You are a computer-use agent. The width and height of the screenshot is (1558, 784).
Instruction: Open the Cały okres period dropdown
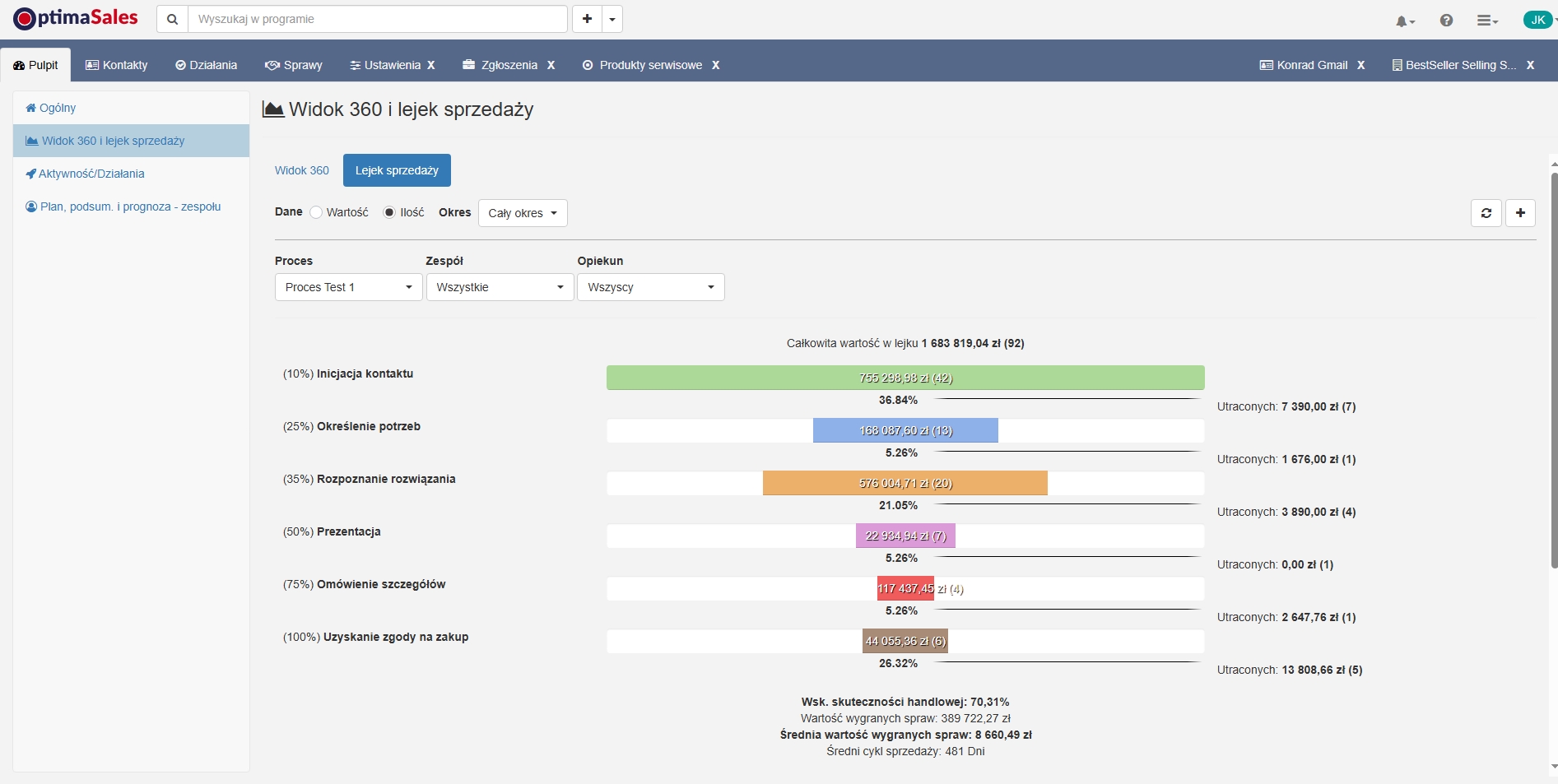[x=522, y=213]
